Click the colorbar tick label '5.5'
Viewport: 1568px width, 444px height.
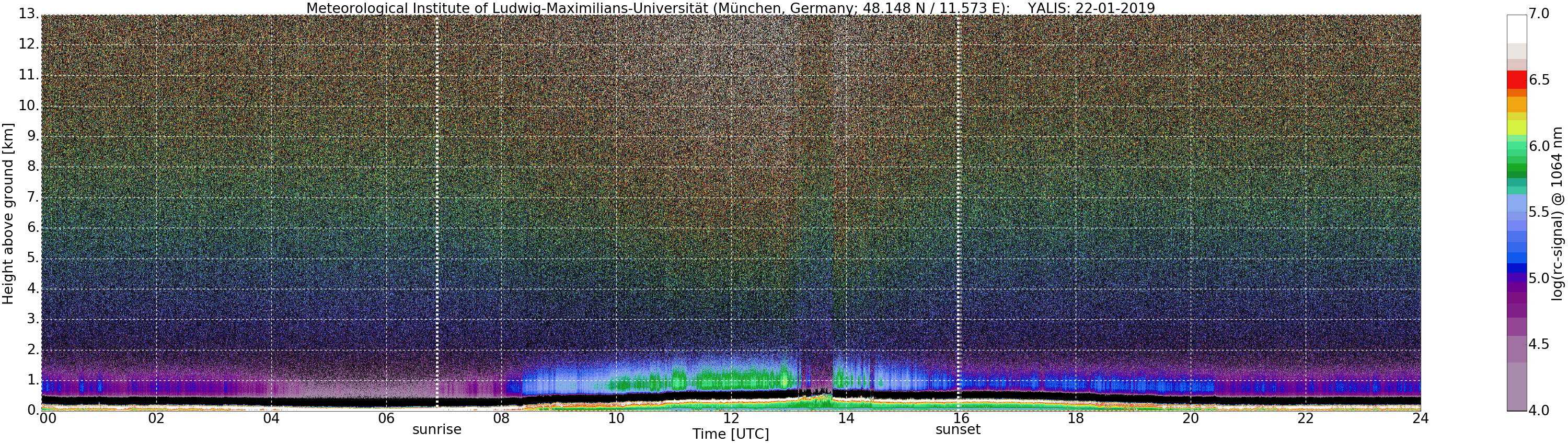click(x=1539, y=212)
